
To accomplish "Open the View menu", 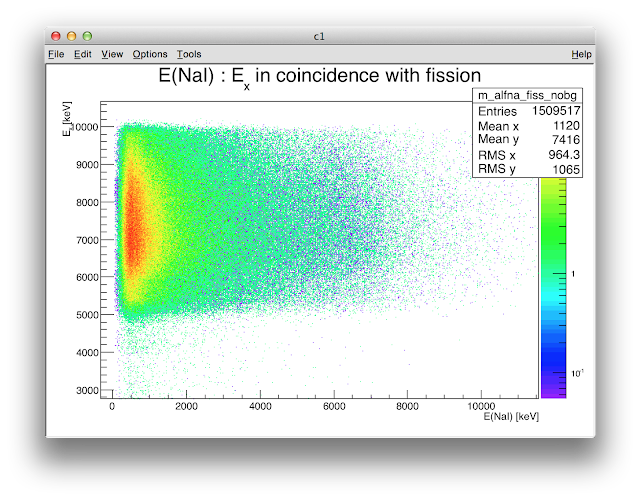I will pyautogui.click(x=112, y=54).
